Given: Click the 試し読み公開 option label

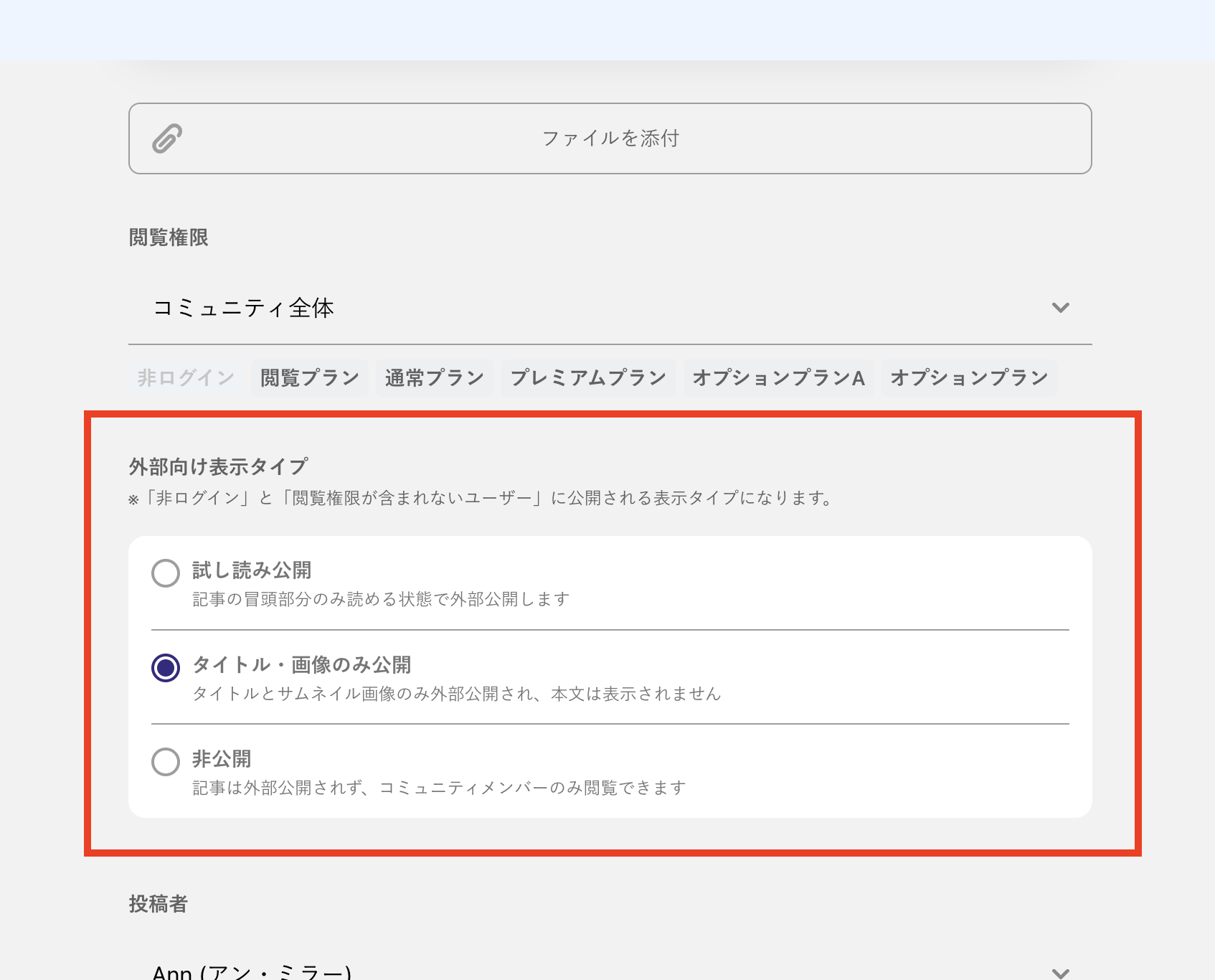Looking at the screenshot, I should (252, 570).
